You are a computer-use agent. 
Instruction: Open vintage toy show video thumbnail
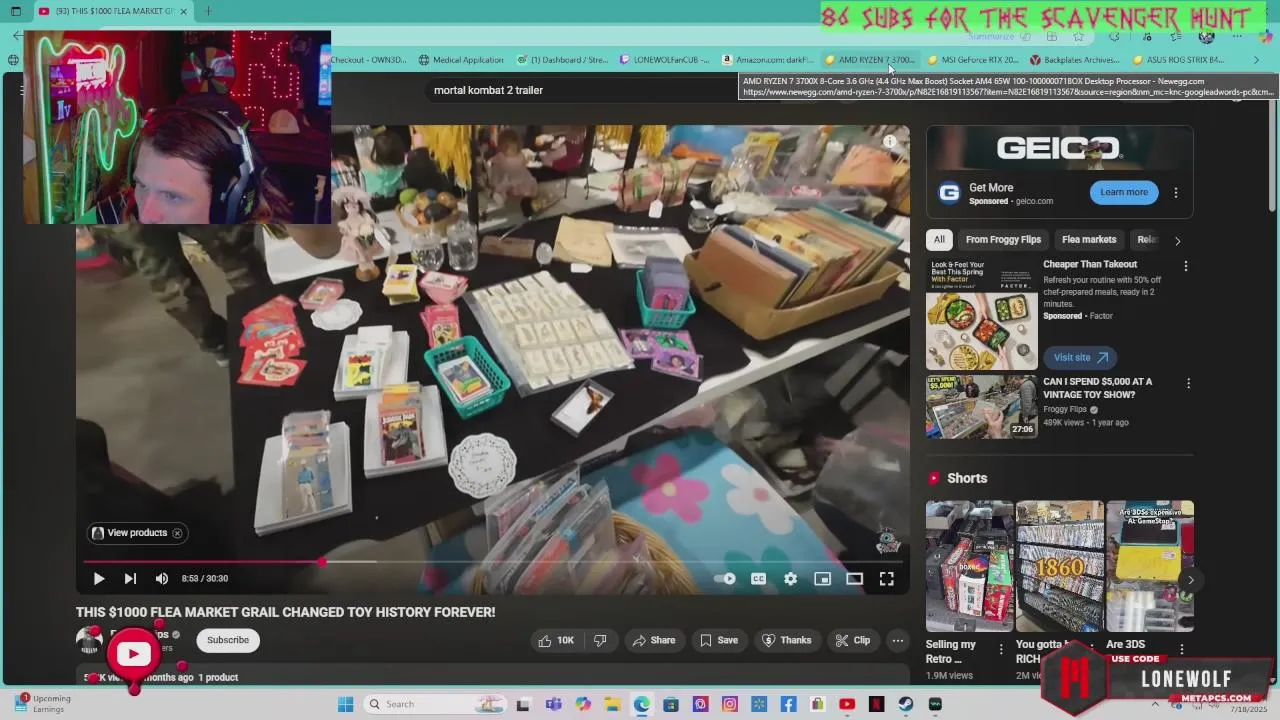tap(981, 406)
